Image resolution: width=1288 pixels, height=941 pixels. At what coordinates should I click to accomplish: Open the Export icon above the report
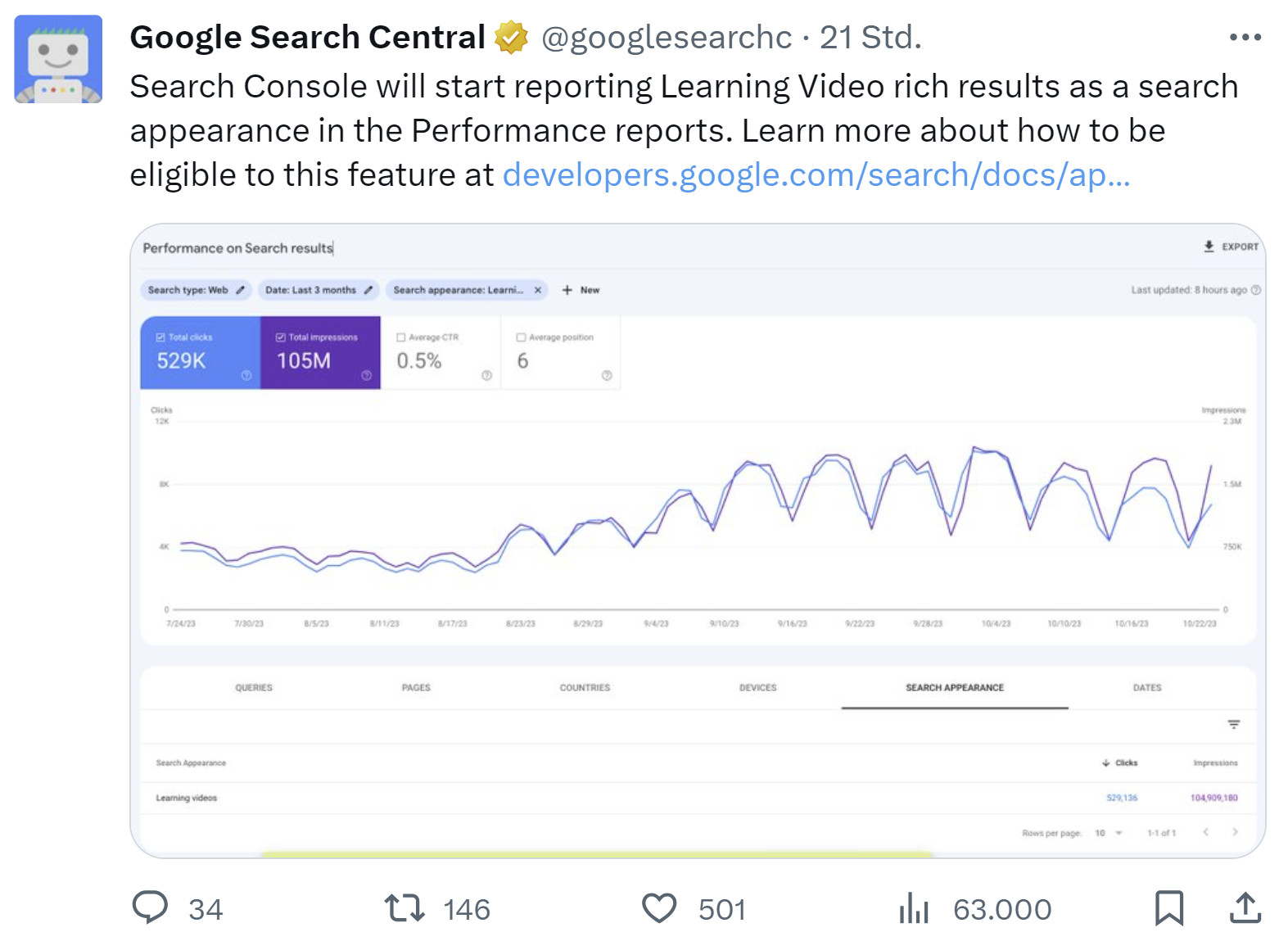pyautogui.click(x=1208, y=246)
